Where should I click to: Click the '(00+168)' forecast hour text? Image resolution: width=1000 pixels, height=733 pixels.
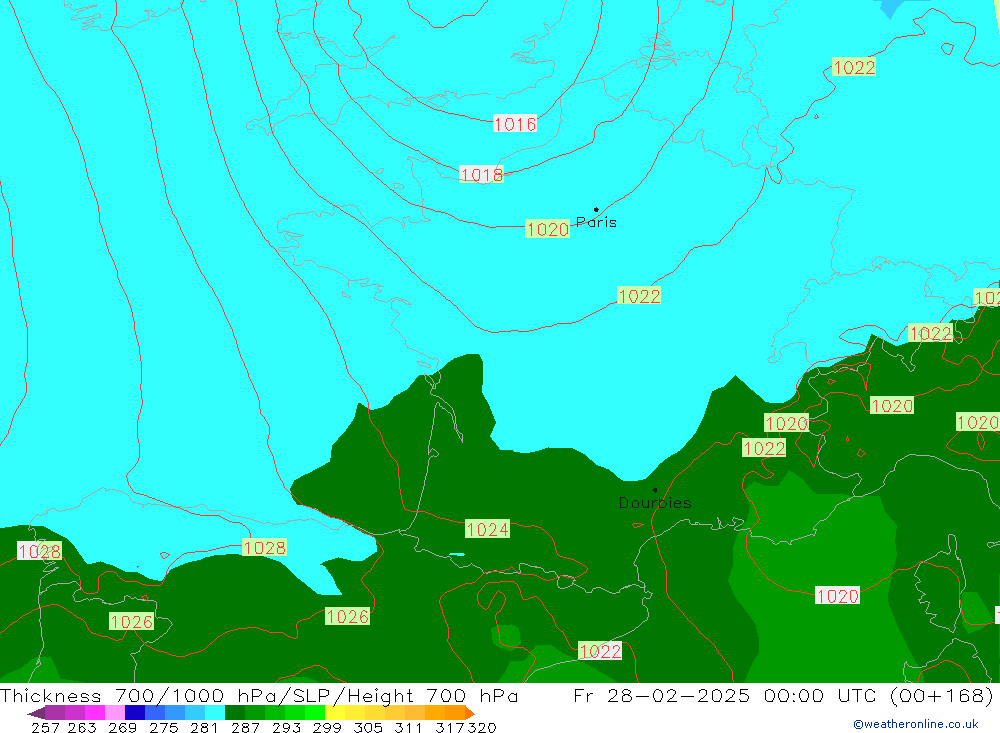(x=941, y=695)
